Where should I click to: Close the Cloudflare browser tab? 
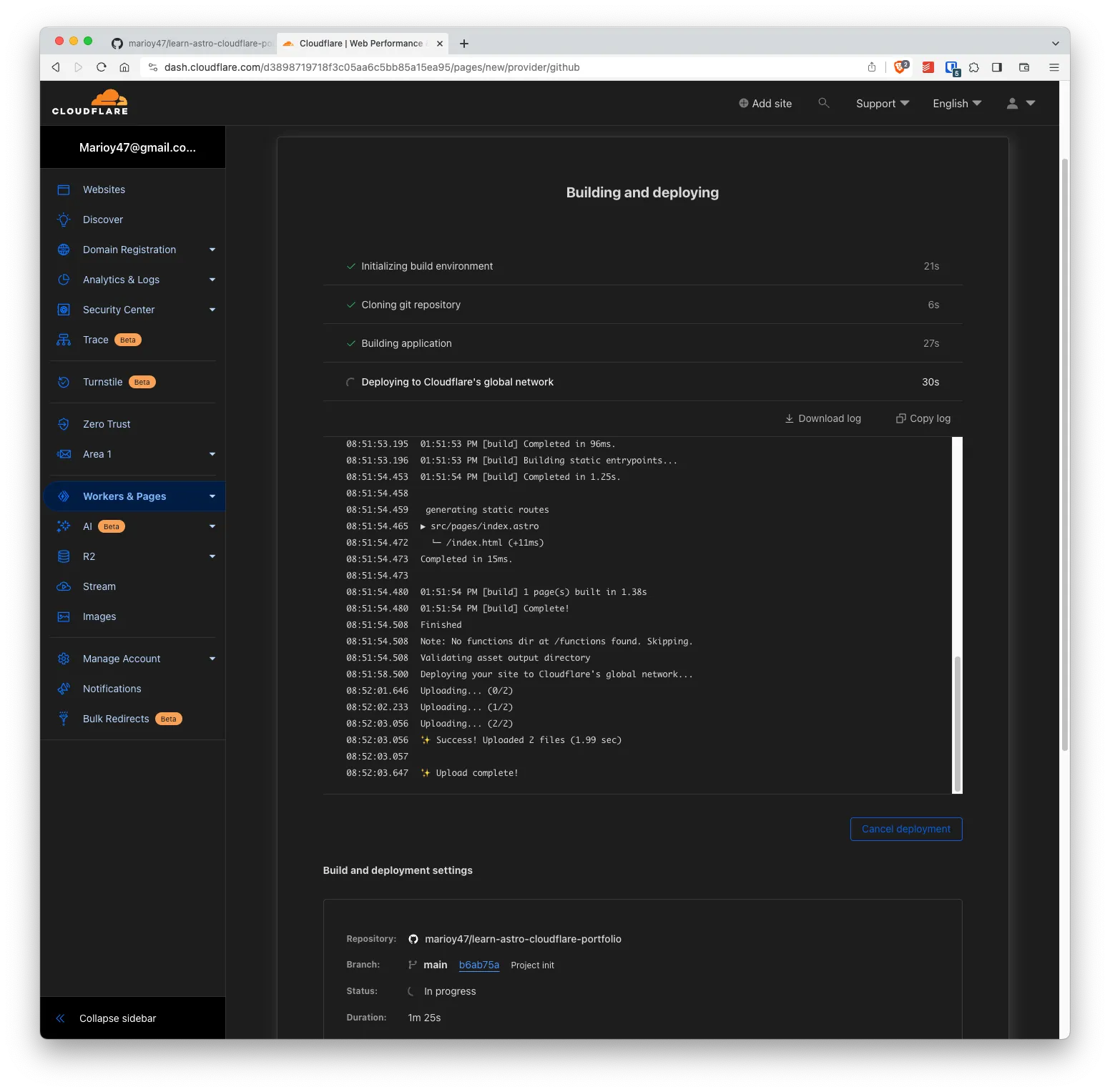click(440, 44)
